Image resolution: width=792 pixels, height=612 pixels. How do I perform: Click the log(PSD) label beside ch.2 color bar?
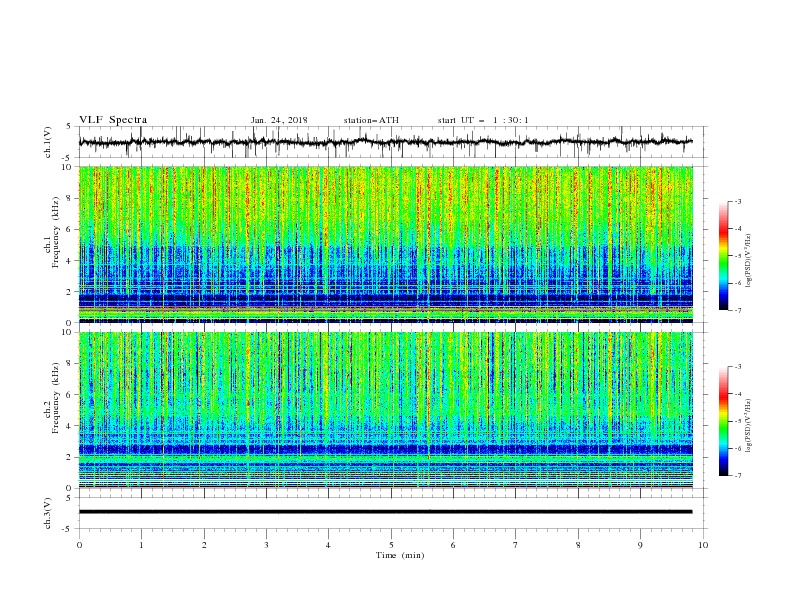(x=748, y=426)
